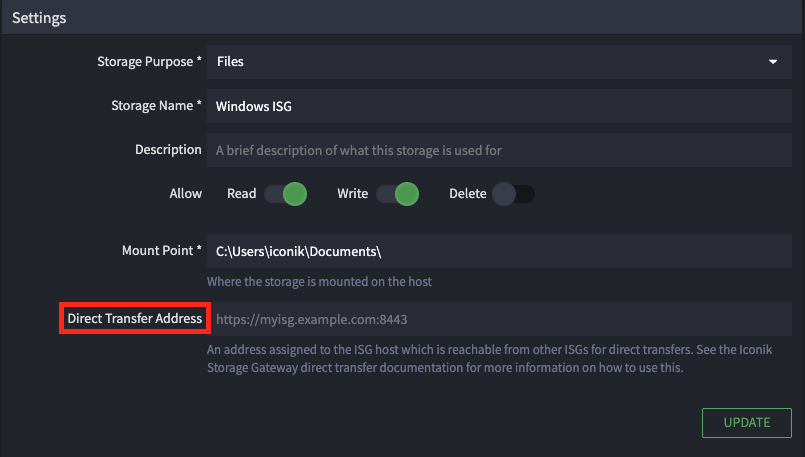
Task: Click into the Description field
Action: click(499, 150)
